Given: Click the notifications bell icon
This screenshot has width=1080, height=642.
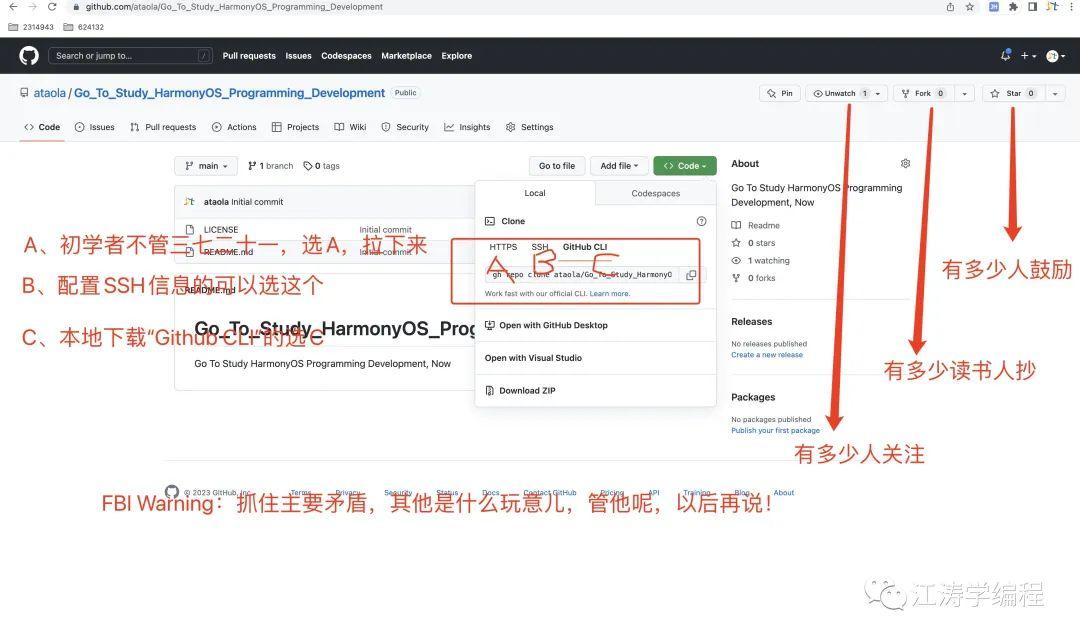Looking at the screenshot, I should click(1006, 56).
